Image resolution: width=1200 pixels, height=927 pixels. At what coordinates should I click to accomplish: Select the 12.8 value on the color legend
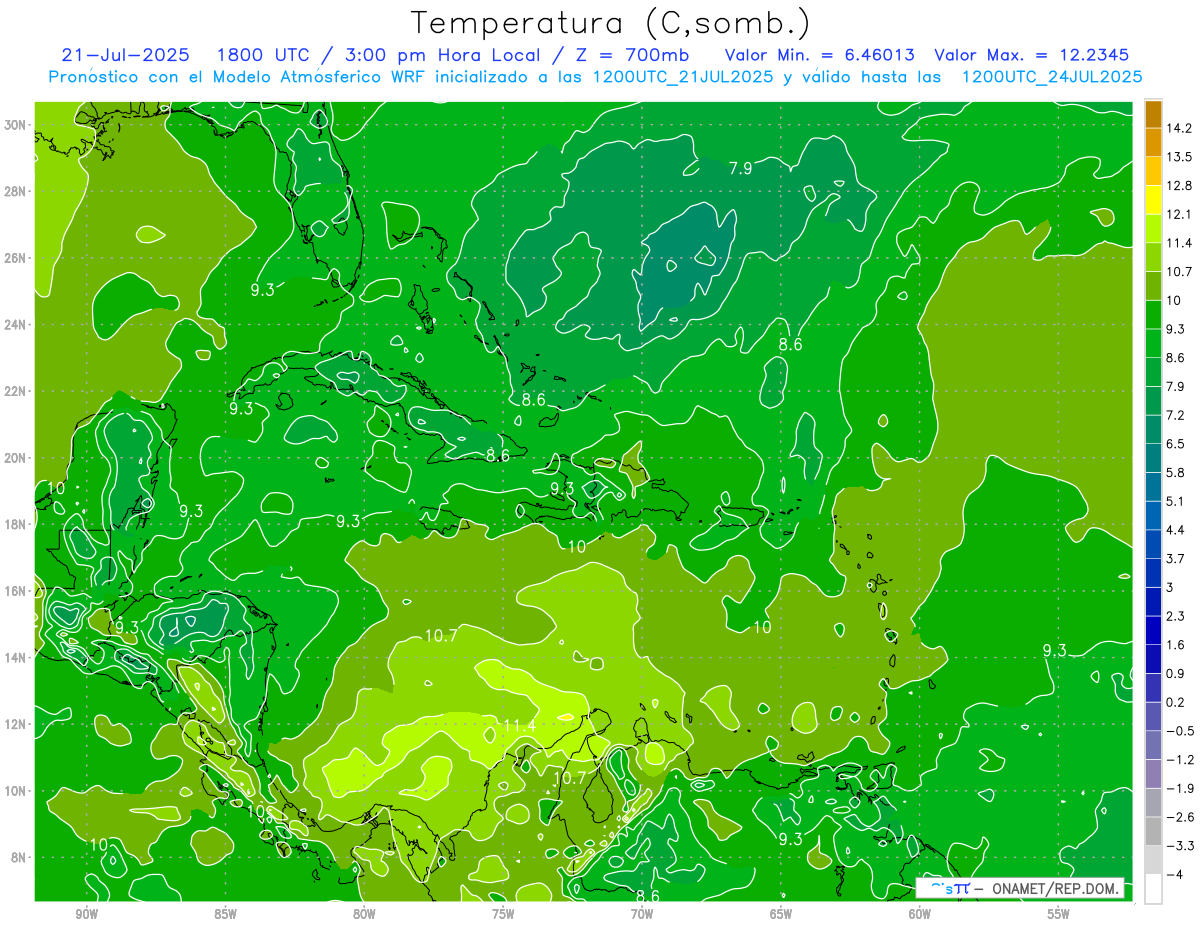coord(1180,185)
